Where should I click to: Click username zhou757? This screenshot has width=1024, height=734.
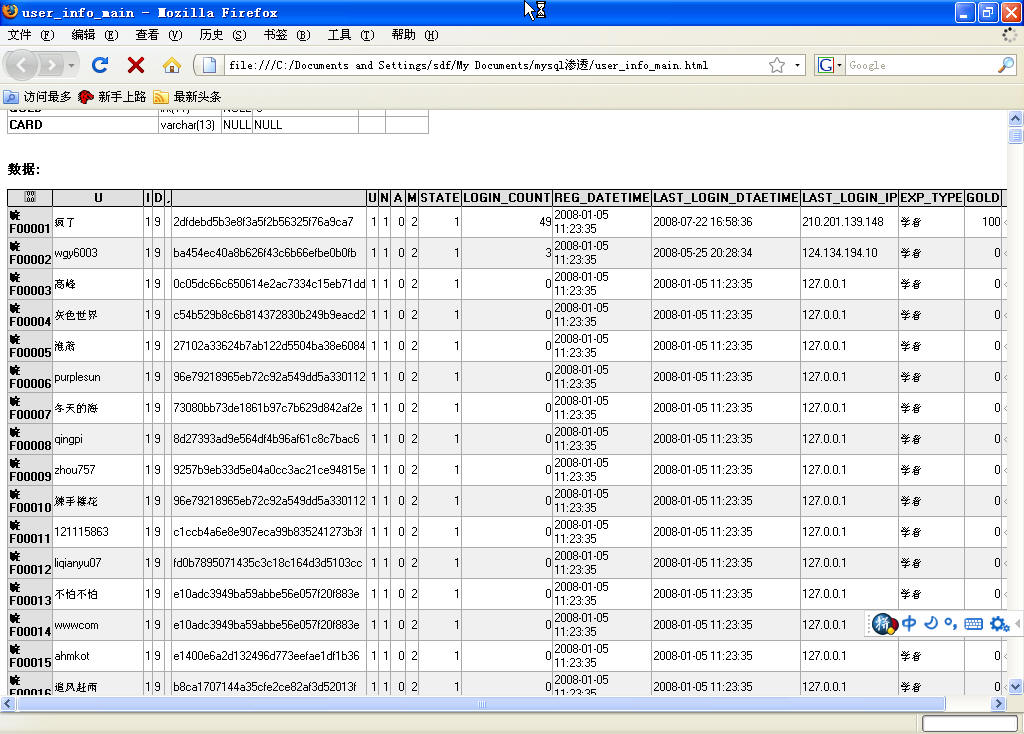tap(74, 470)
